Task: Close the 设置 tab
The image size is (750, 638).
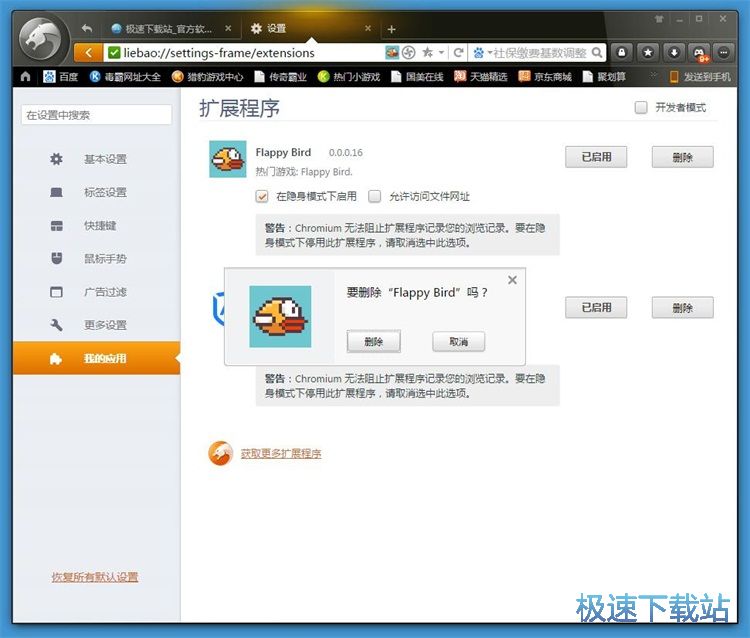Action: tap(368, 28)
